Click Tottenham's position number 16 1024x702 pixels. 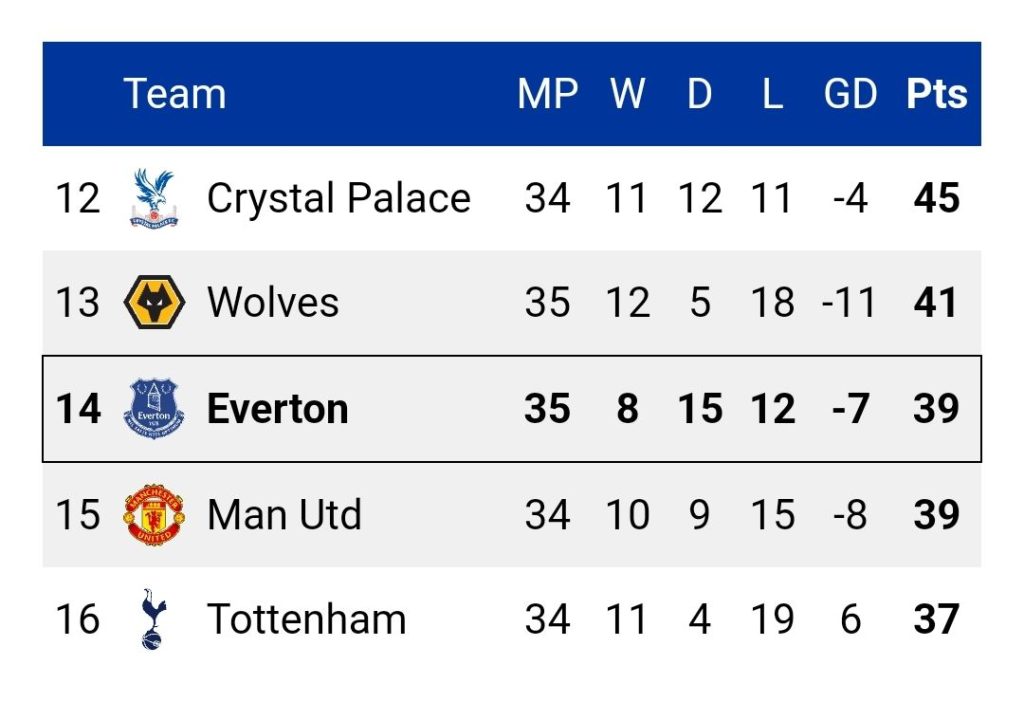tap(78, 619)
